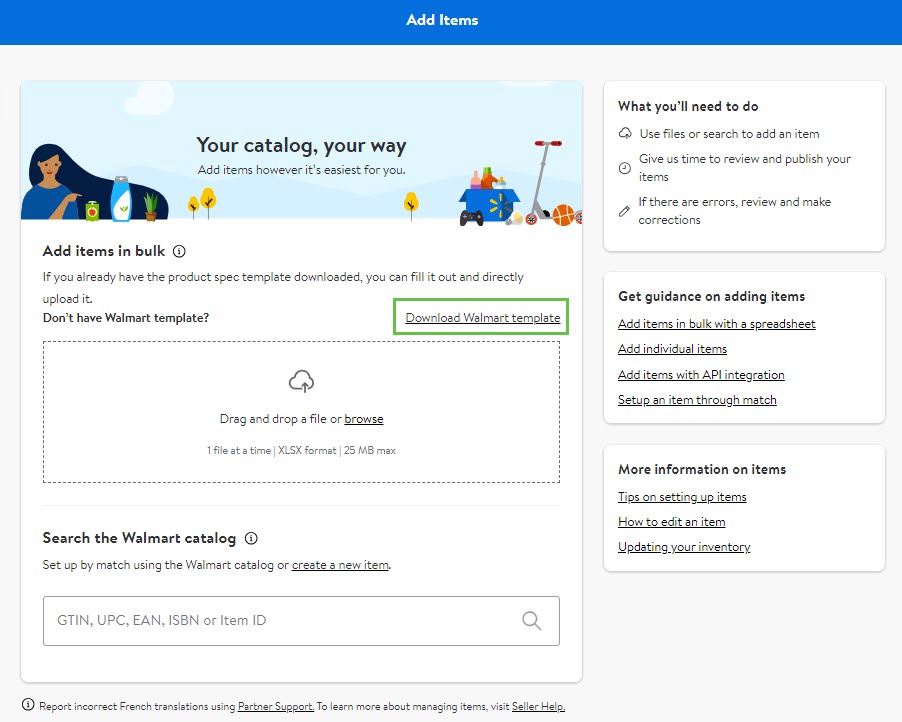Visit the Seller Help link
The height and width of the screenshot is (722, 902).
(x=538, y=706)
